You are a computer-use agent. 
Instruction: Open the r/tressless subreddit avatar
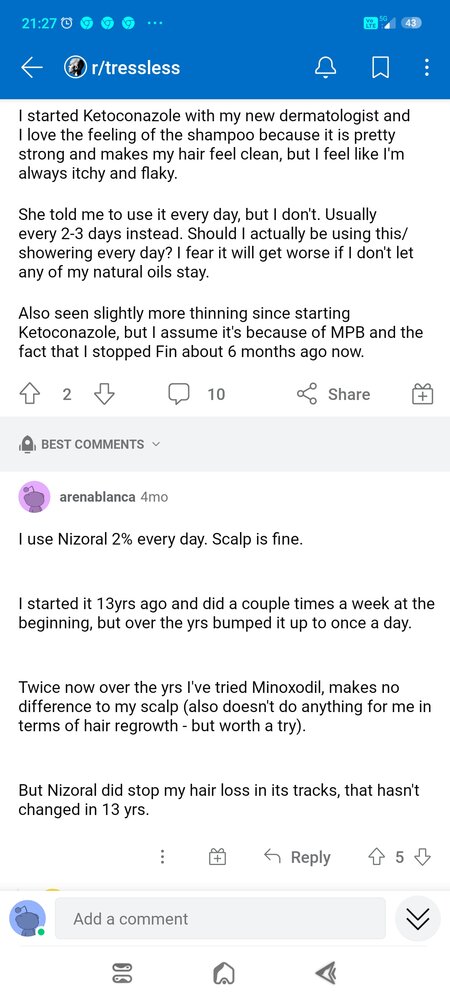(x=75, y=68)
